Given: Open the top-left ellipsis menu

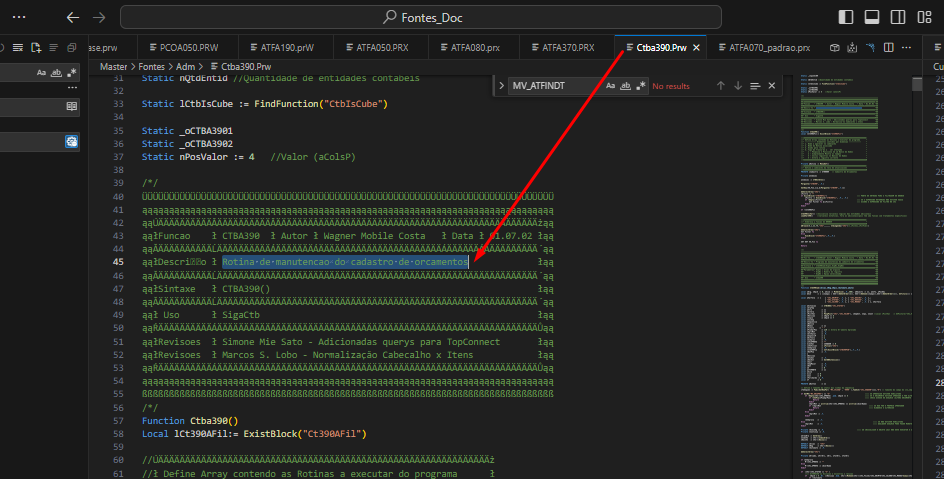Looking at the screenshot, I should 19,17.
